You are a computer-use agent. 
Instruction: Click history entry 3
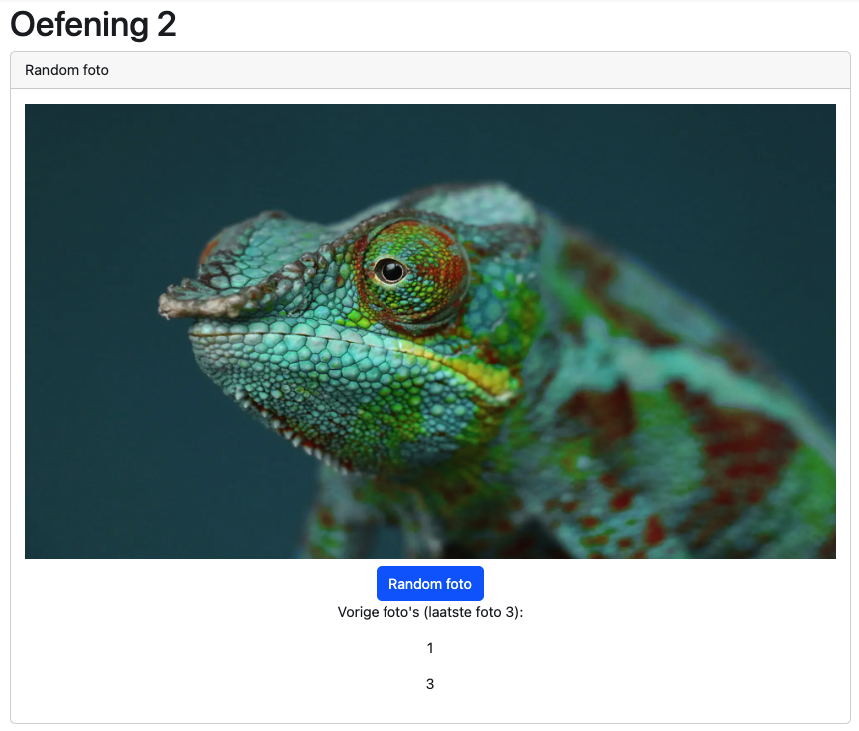tap(430, 684)
